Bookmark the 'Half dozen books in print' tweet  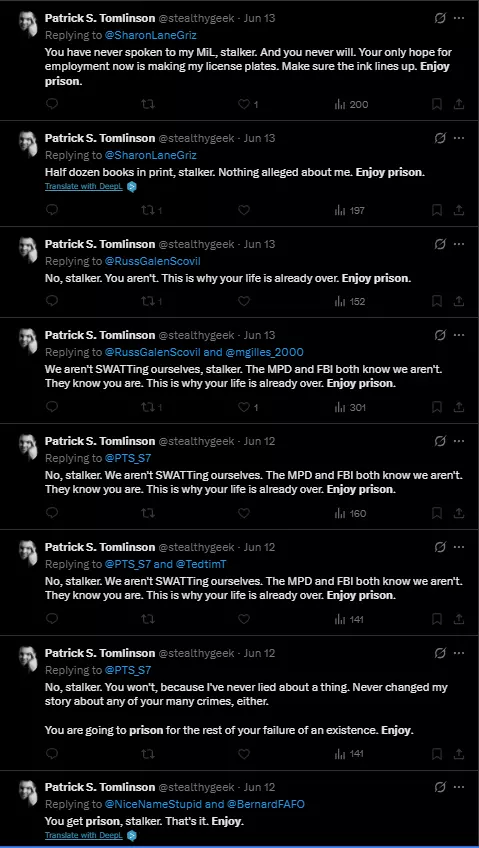tap(437, 210)
